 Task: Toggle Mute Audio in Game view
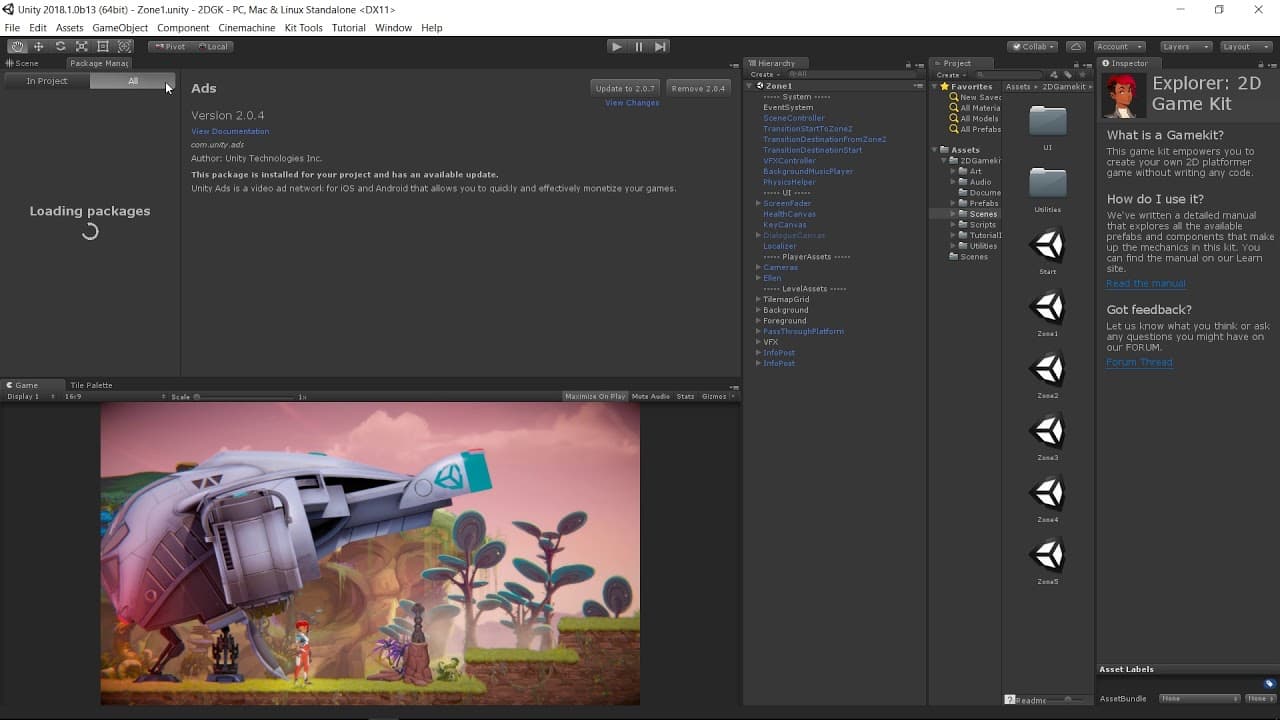pos(651,396)
